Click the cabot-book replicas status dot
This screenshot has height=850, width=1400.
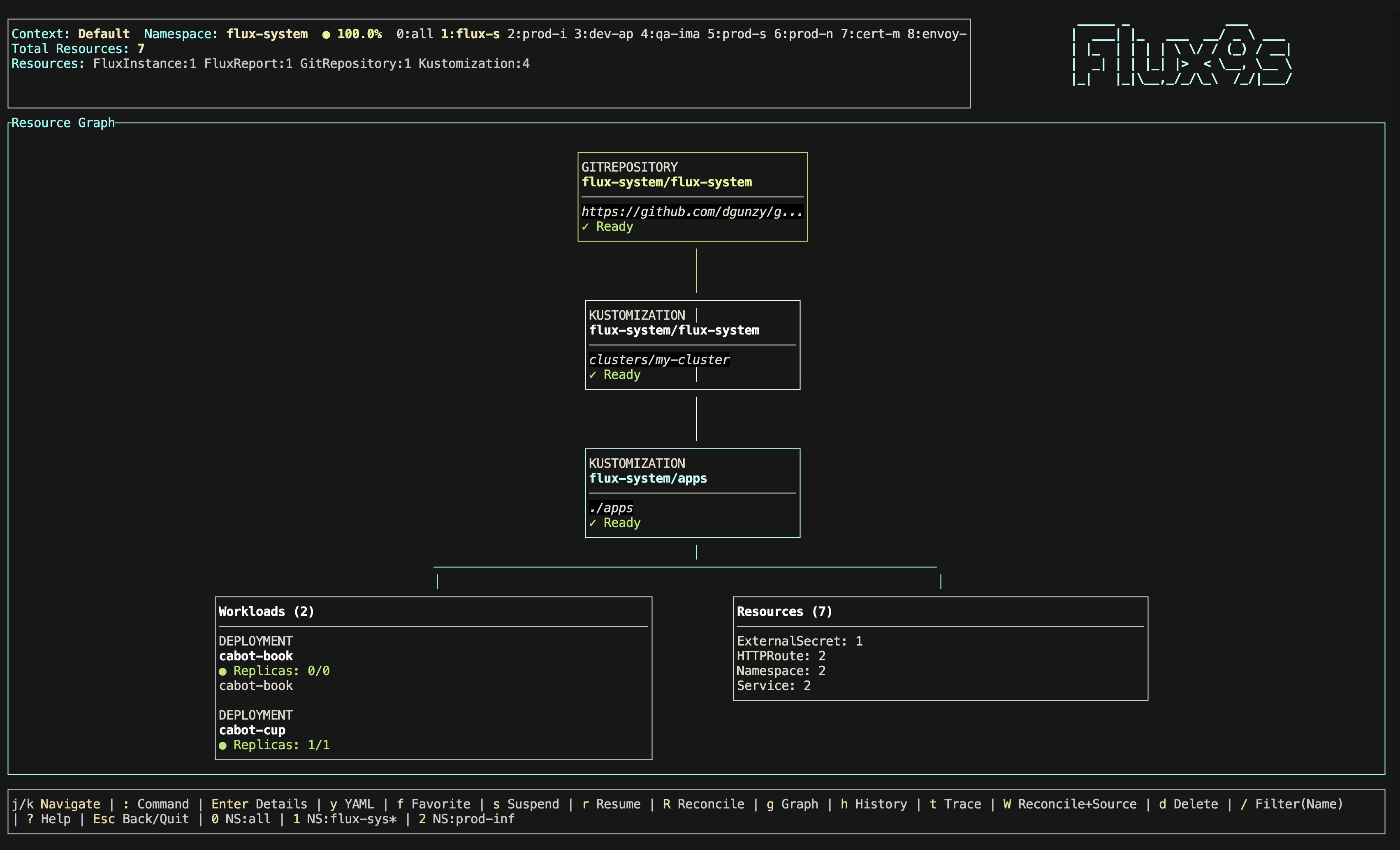(223, 671)
